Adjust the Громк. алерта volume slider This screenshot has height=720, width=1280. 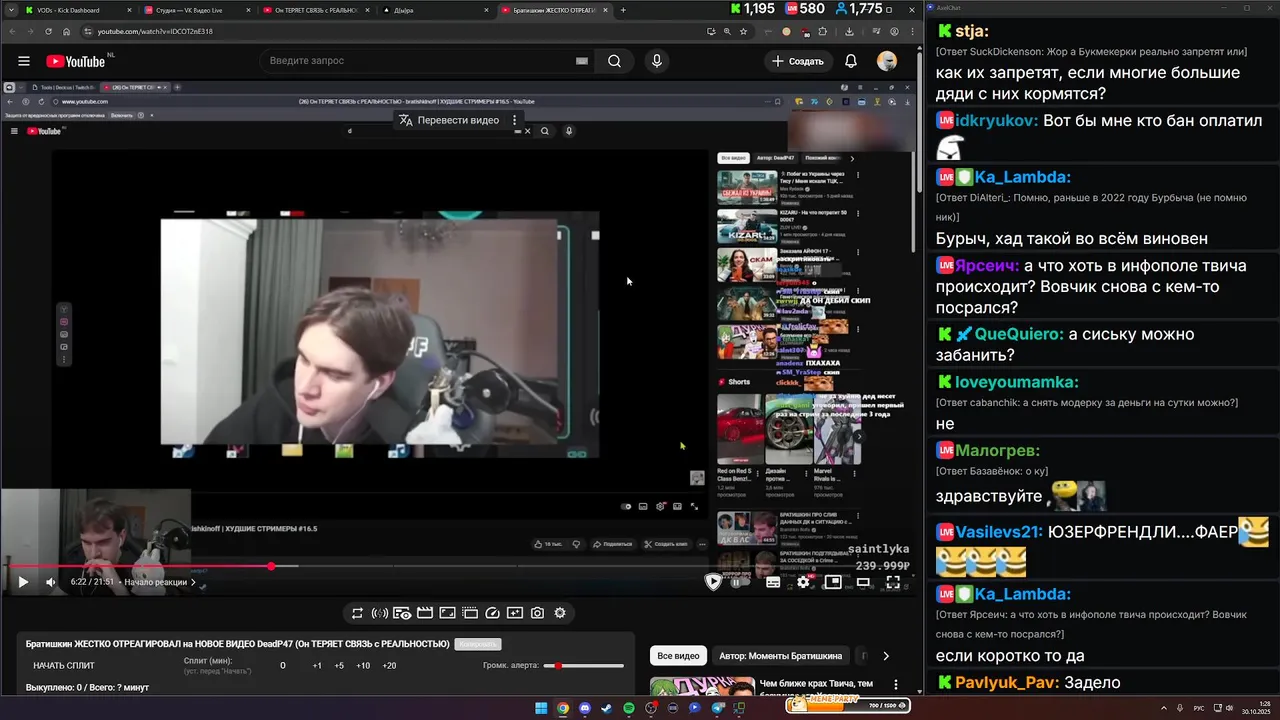click(x=584, y=665)
